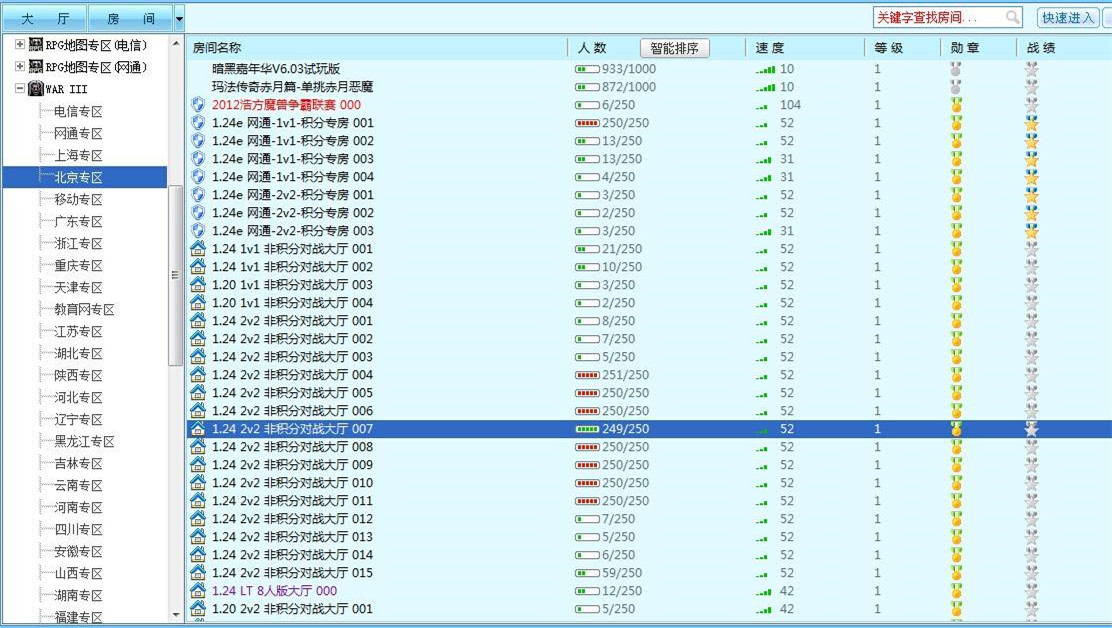This screenshot has height=628, width=1112.
Task: Click the house icon of 1.24 1v1 非积分对战大厅 001
Action: [197, 249]
